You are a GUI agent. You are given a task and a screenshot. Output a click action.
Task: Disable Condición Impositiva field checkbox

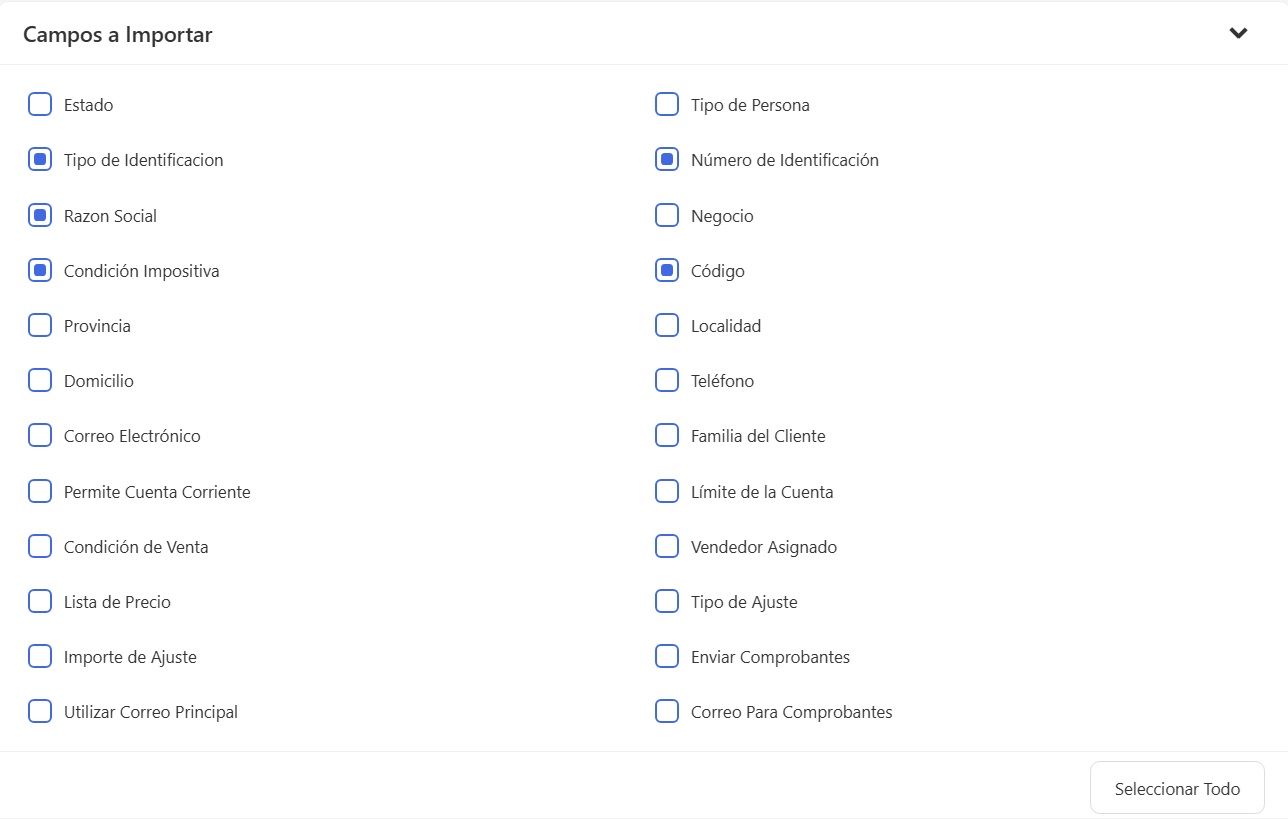click(40, 270)
